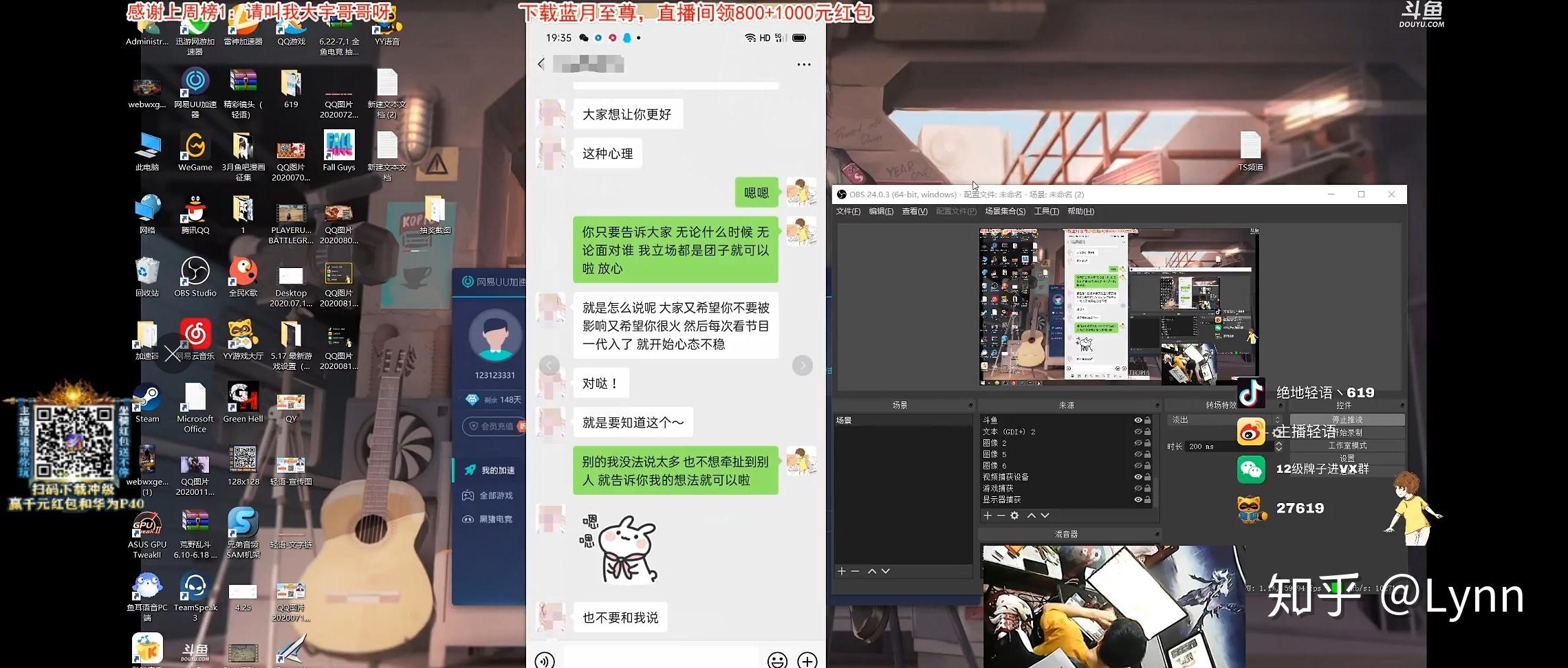Toggle visibility of 显示器捕获 source
The image size is (1568, 668).
point(1138,500)
